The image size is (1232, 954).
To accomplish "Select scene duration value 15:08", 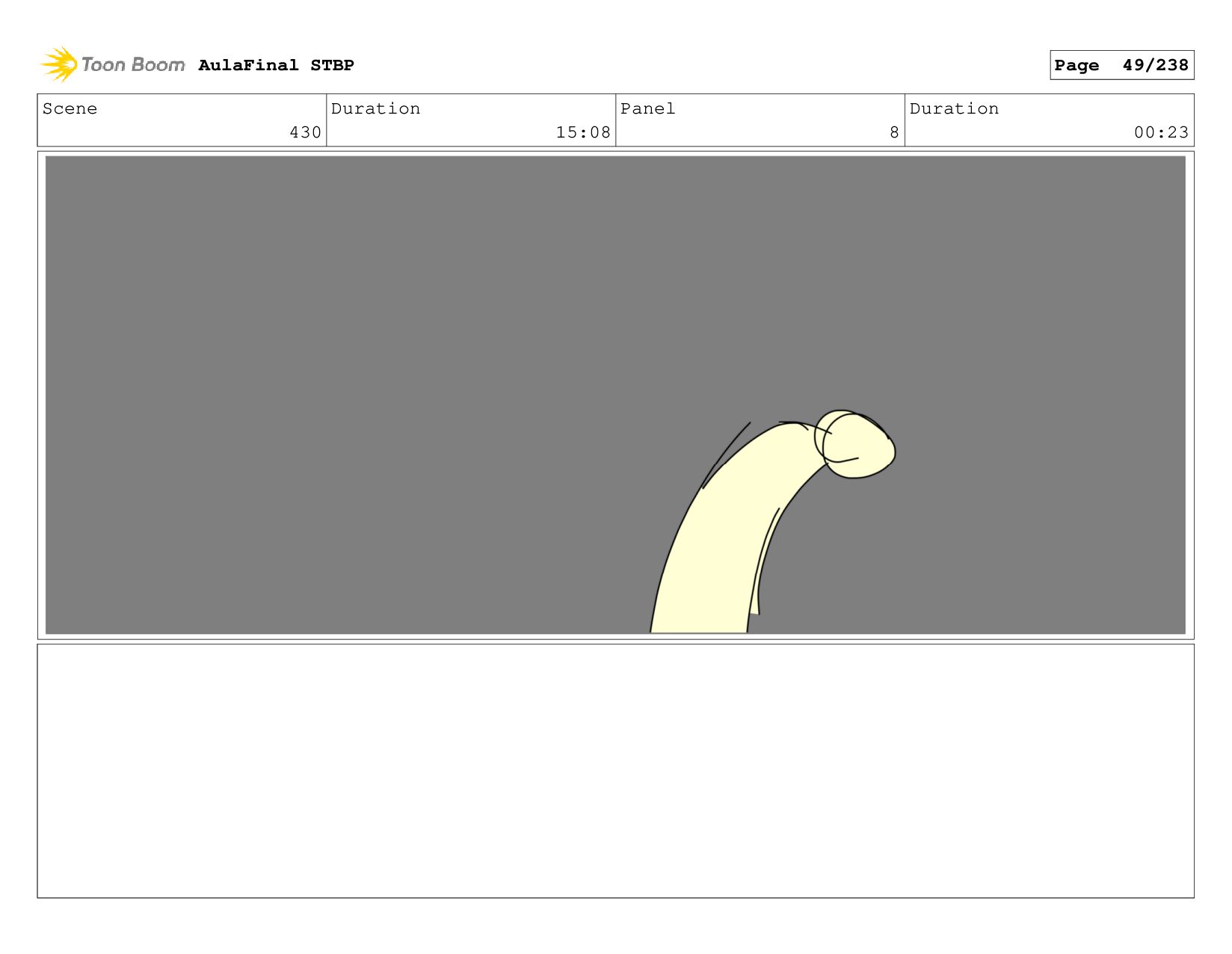I will coord(583,132).
